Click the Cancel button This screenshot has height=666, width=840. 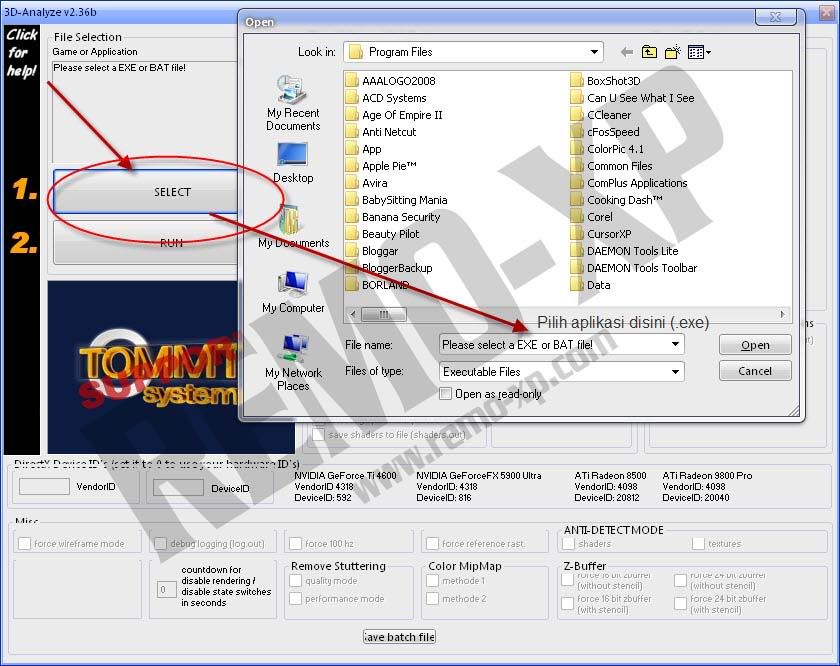tap(755, 371)
